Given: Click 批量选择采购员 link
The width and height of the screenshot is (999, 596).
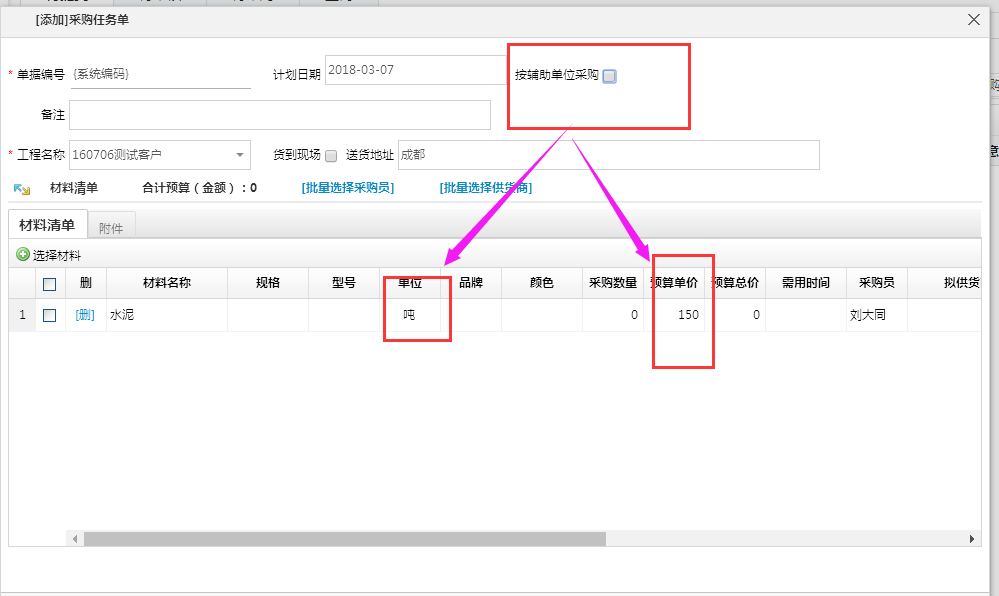Looking at the screenshot, I should 347,188.
